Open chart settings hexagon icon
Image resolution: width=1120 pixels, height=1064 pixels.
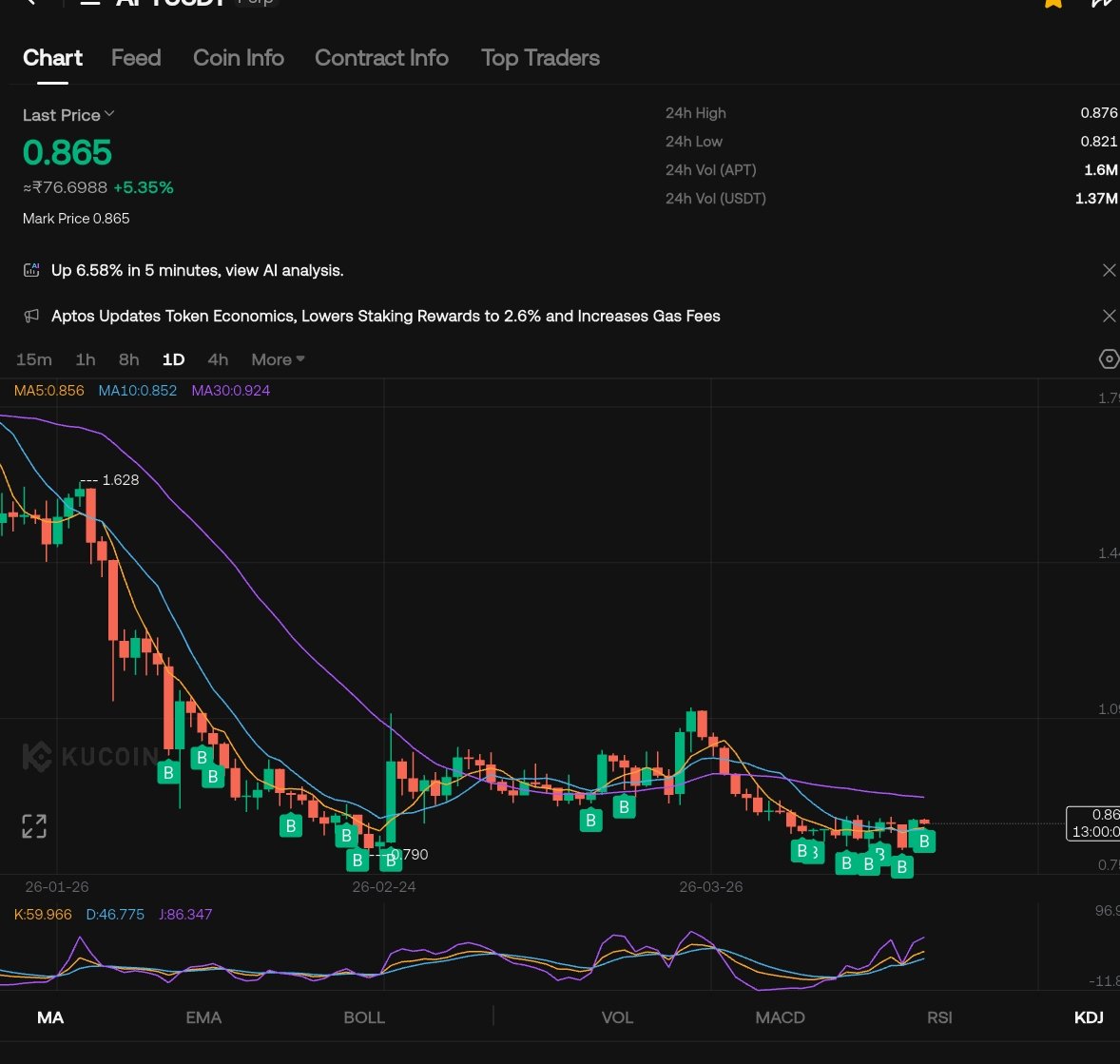(x=1109, y=358)
